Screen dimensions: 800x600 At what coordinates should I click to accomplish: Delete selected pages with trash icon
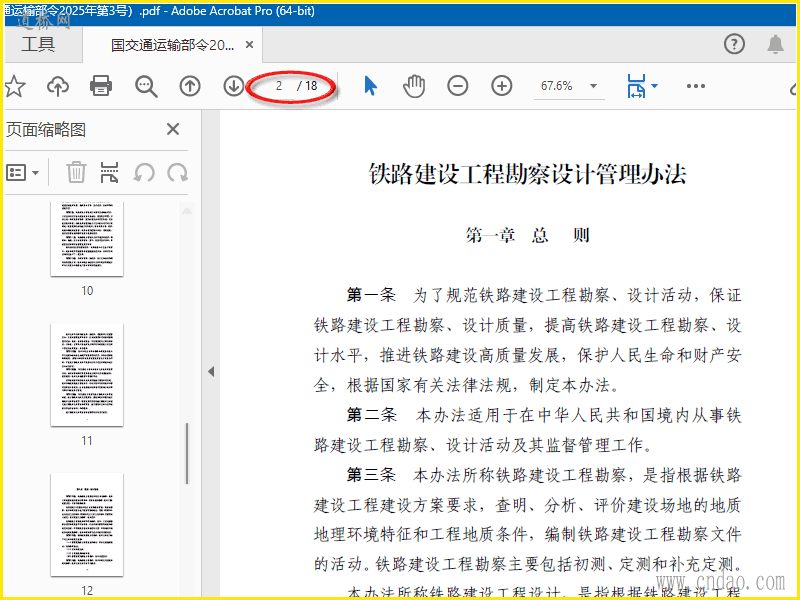tap(76, 172)
